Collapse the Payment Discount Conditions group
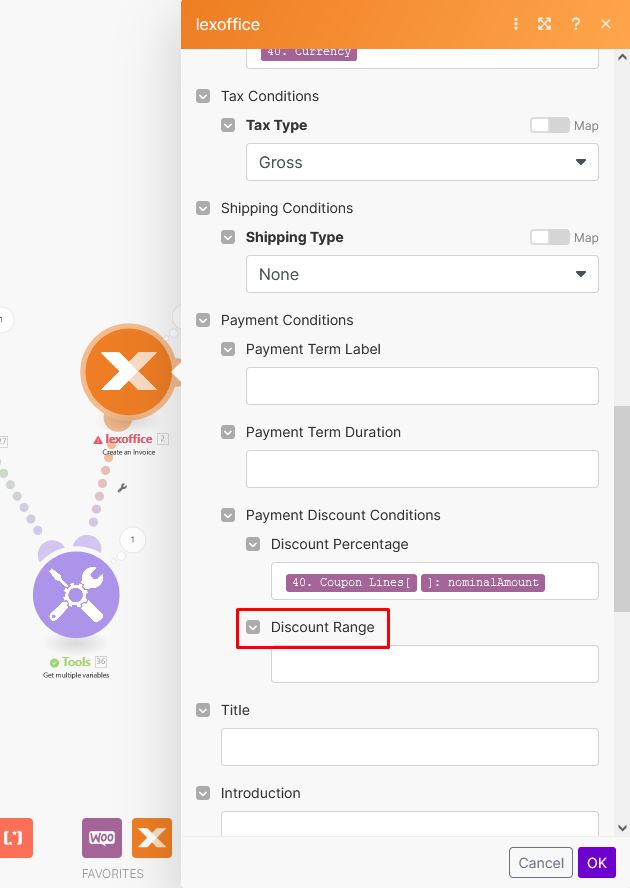Viewport: 630px width, 888px height. coord(228,515)
